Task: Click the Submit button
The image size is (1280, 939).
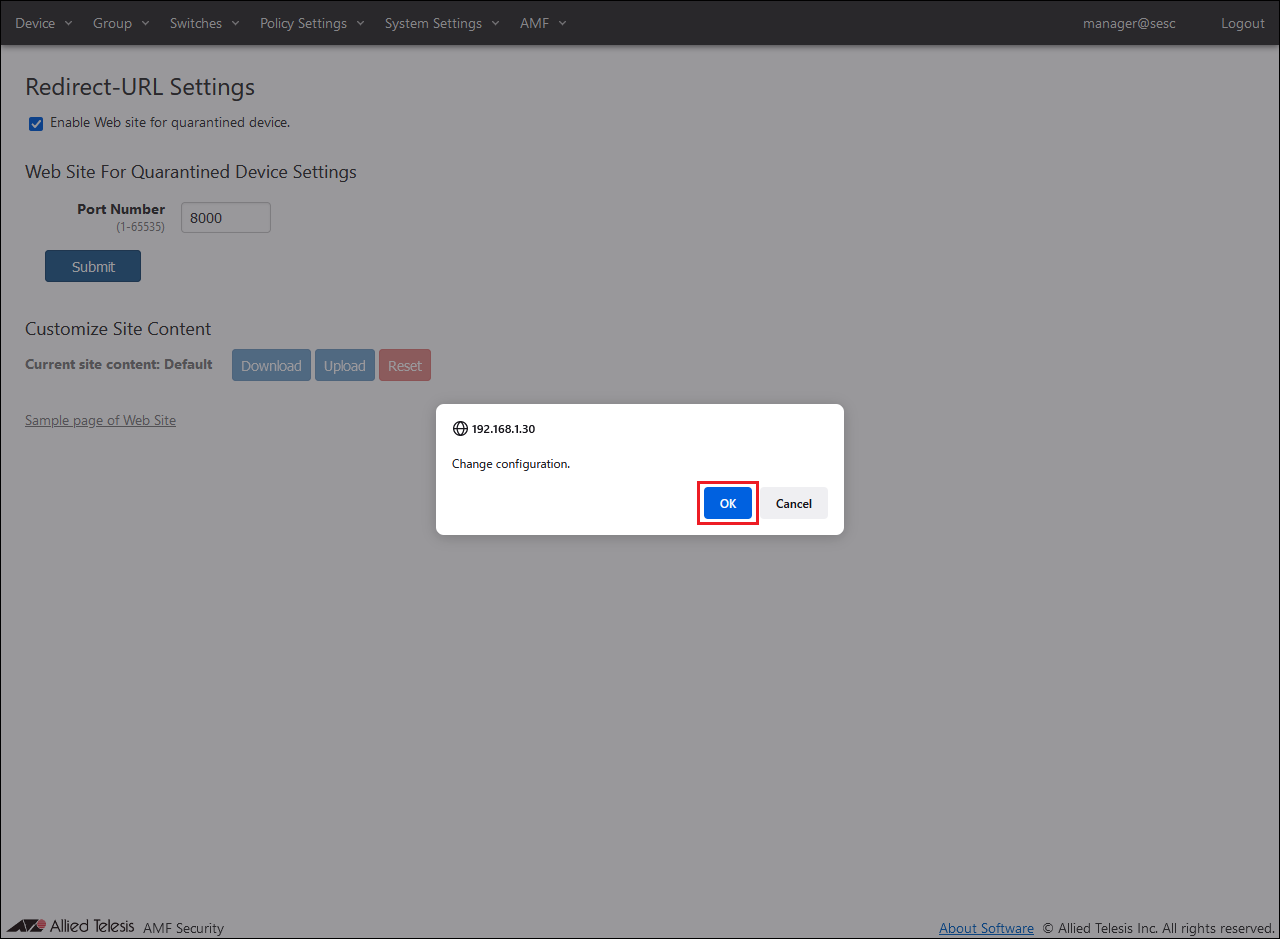Action: (93, 267)
